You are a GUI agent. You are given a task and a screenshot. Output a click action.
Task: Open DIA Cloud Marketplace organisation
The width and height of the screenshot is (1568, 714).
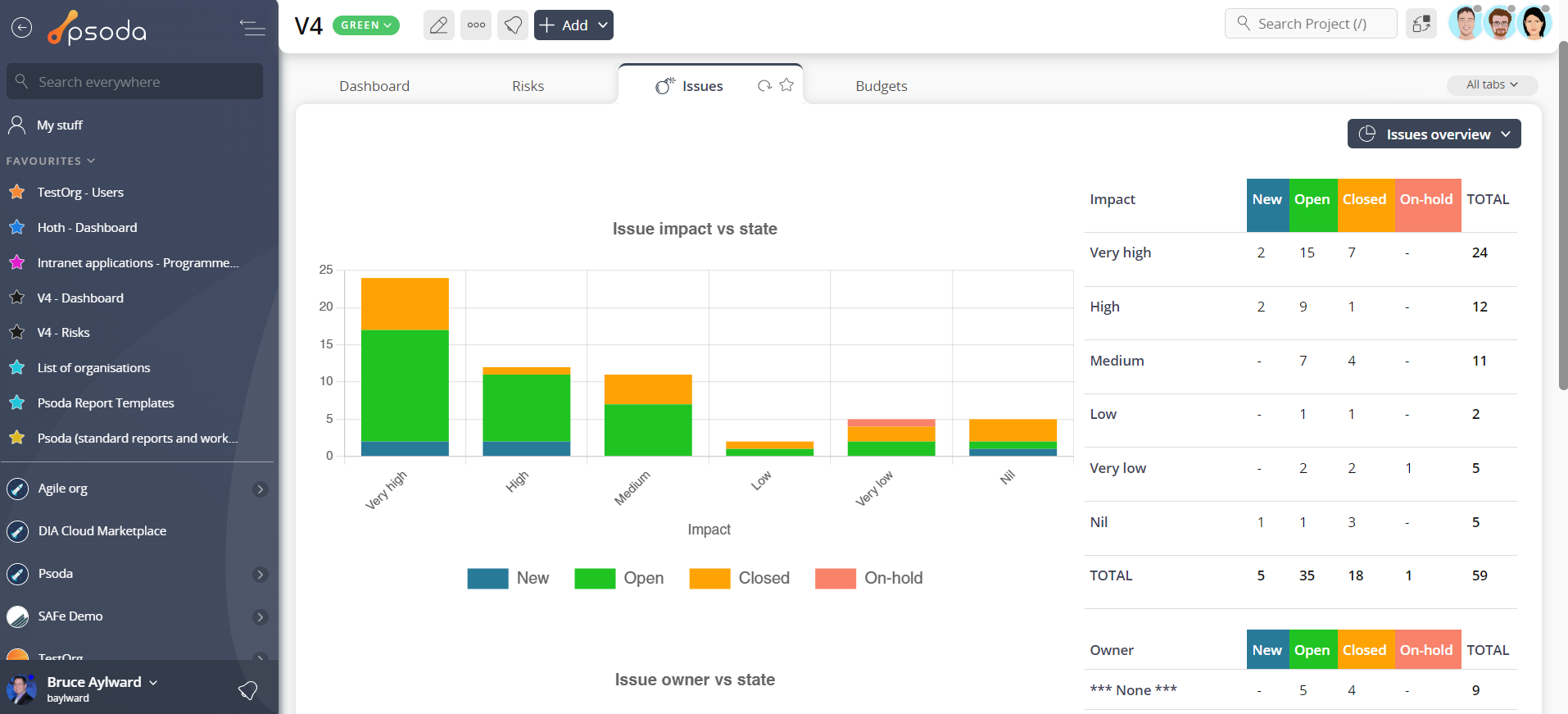pos(102,531)
